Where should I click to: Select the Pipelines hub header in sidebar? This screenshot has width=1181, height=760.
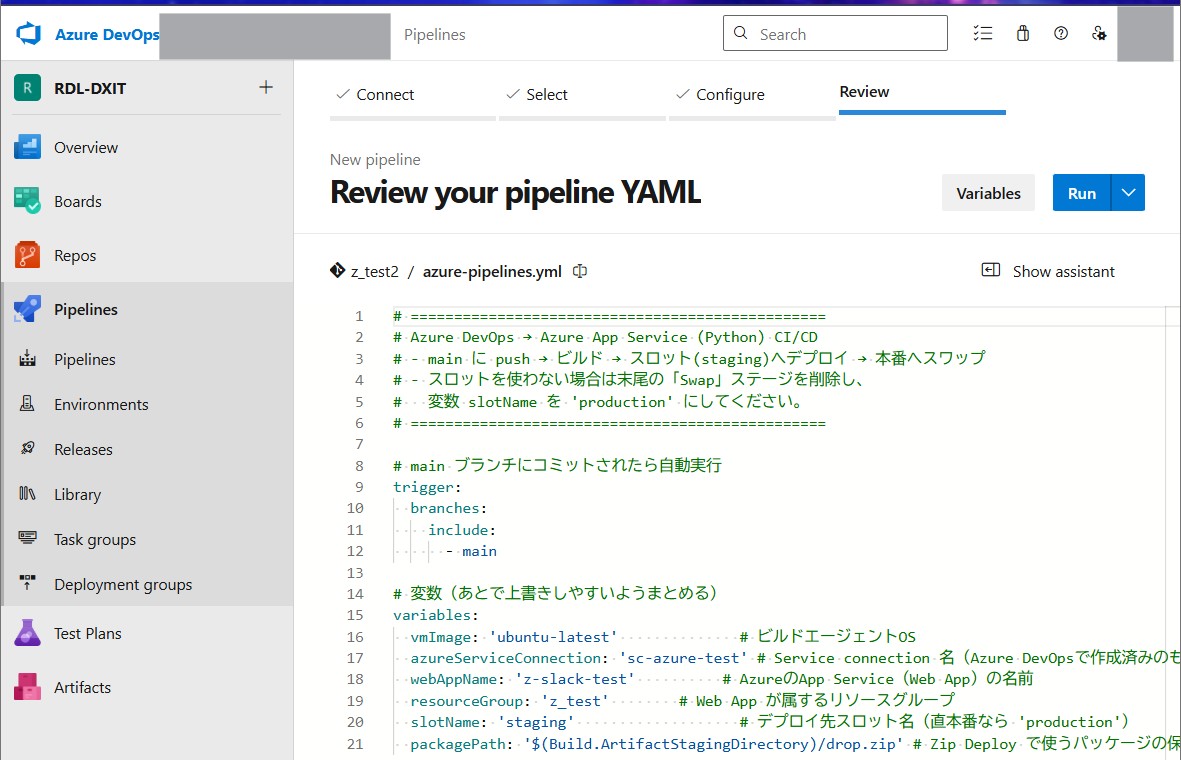coord(86,310)
